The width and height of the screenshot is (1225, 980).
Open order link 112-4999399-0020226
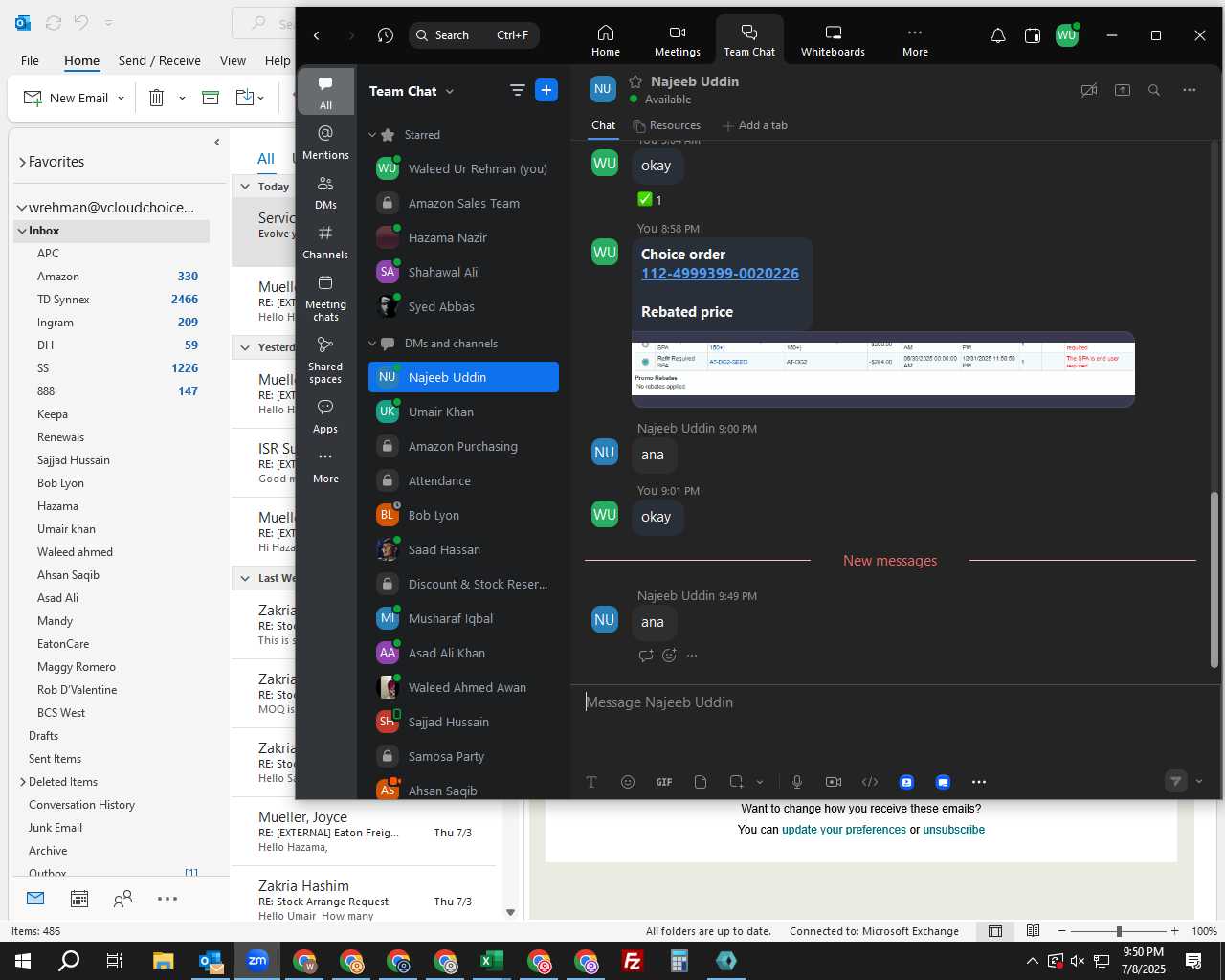tap(720, 274)
